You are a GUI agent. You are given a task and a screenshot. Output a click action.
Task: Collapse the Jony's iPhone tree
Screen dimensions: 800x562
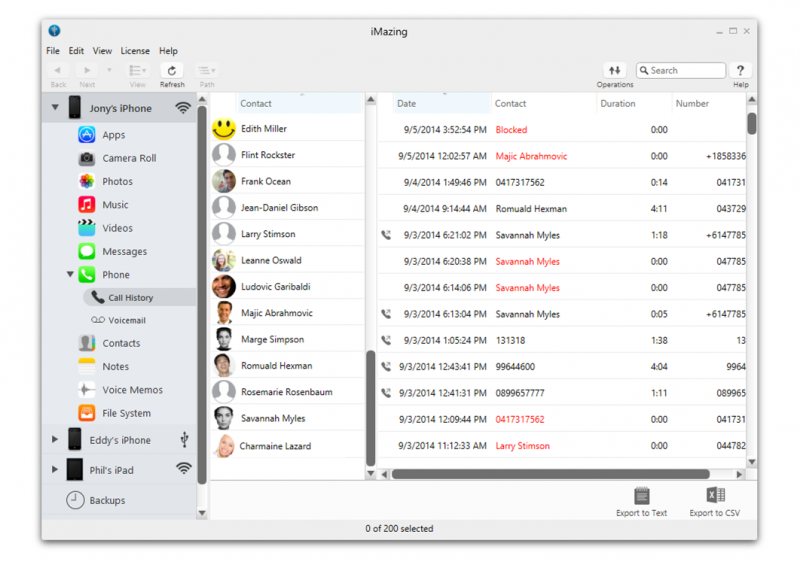click(x=55, y=108)
